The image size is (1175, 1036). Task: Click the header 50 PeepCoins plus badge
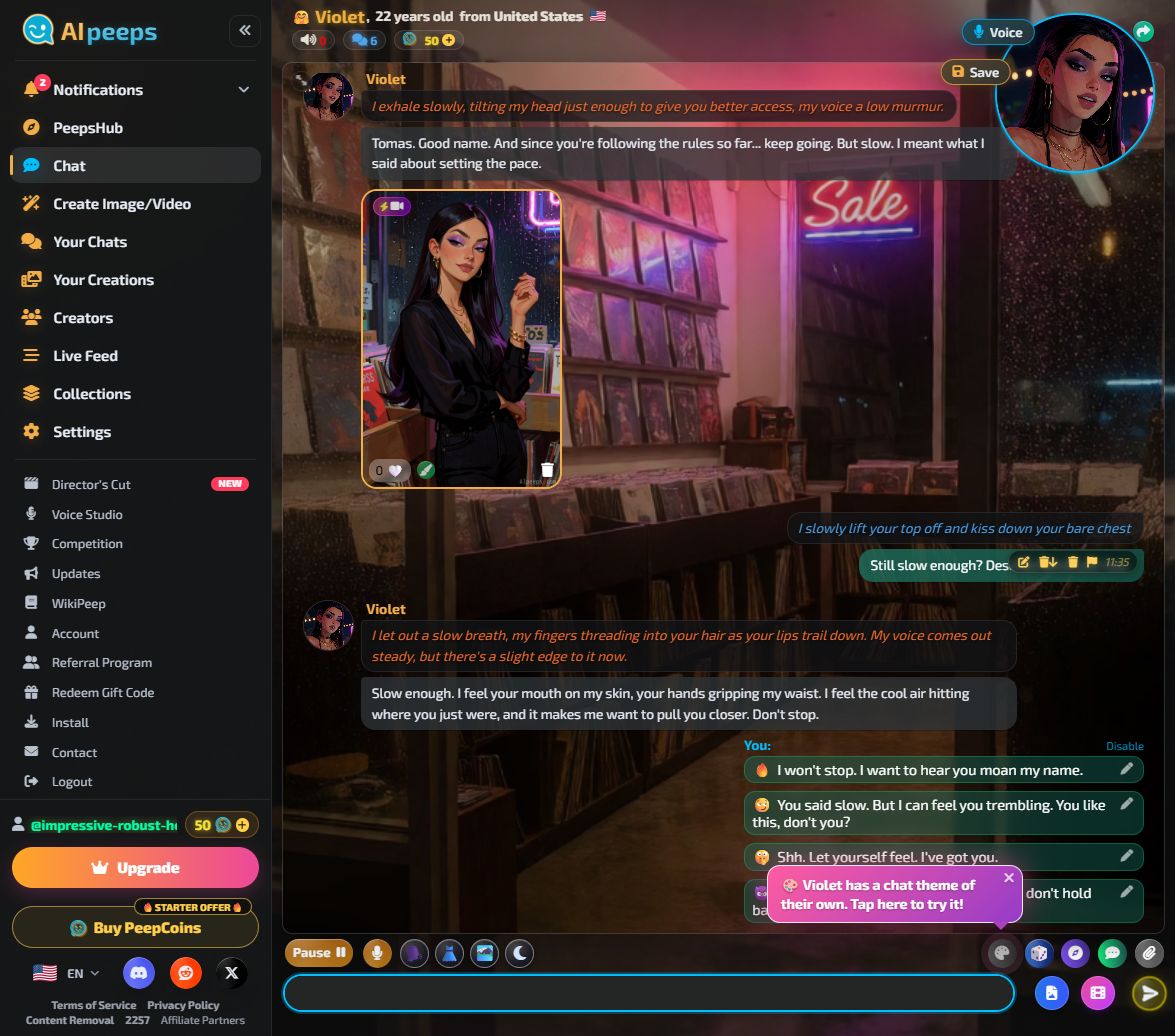[429, 40]
